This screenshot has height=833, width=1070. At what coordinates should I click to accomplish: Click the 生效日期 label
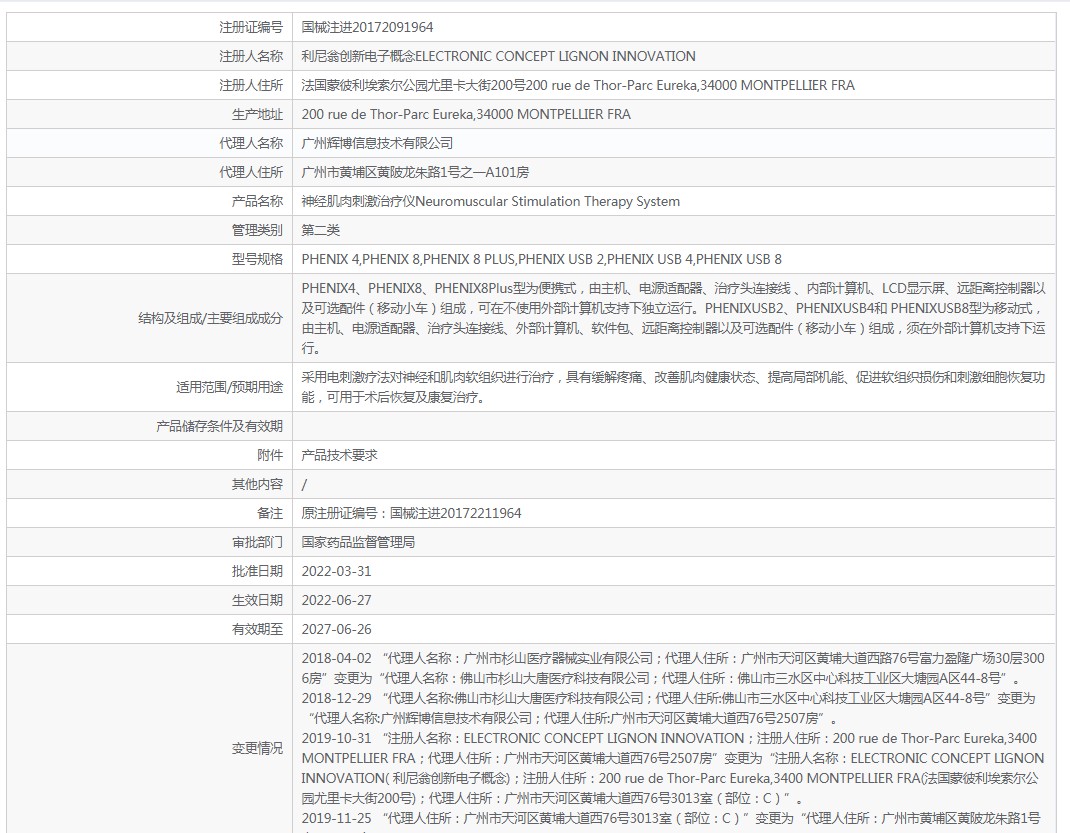257,600
